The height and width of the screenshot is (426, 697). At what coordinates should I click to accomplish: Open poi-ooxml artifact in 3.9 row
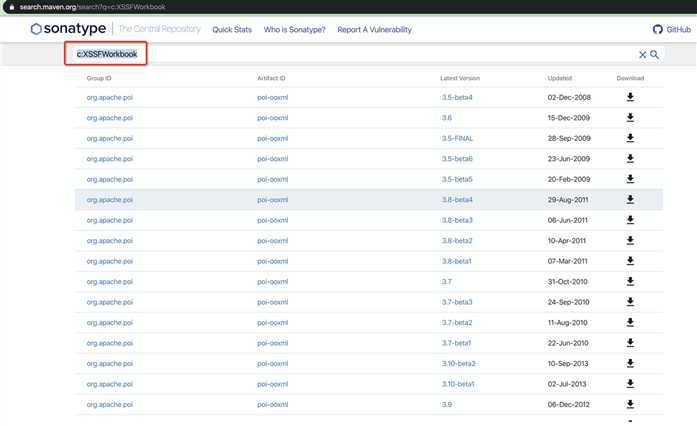click(x=272, y=404)
